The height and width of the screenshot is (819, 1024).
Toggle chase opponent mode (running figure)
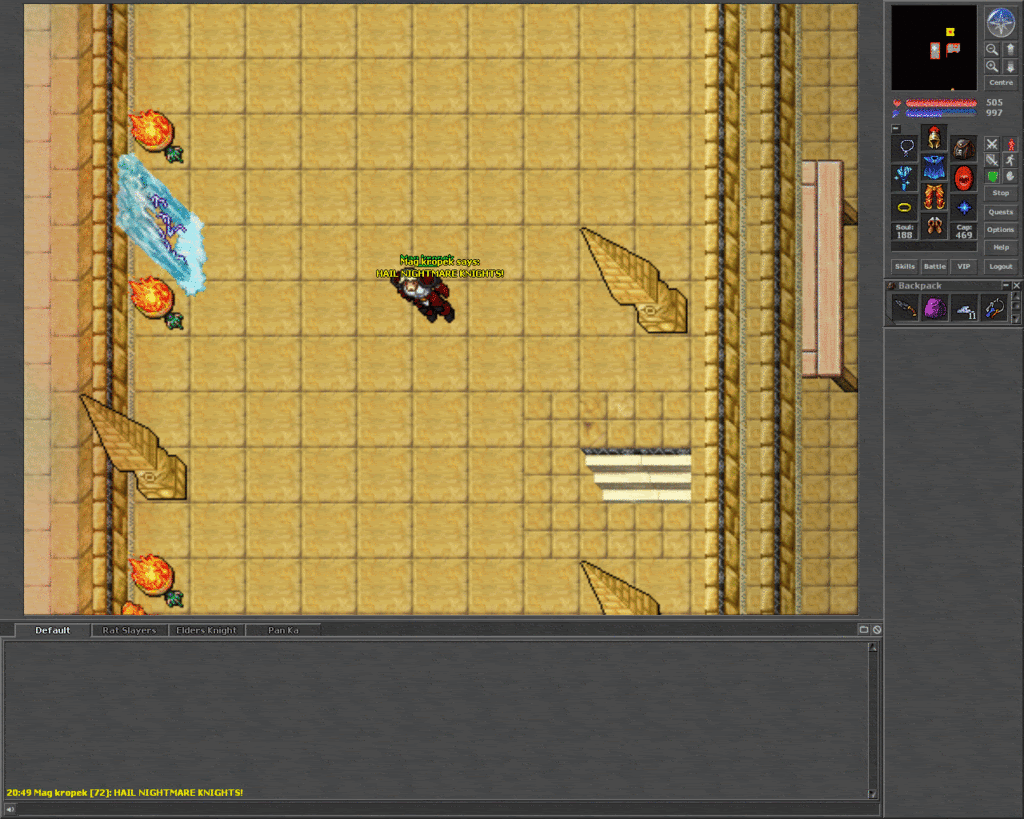point(1010,160)
